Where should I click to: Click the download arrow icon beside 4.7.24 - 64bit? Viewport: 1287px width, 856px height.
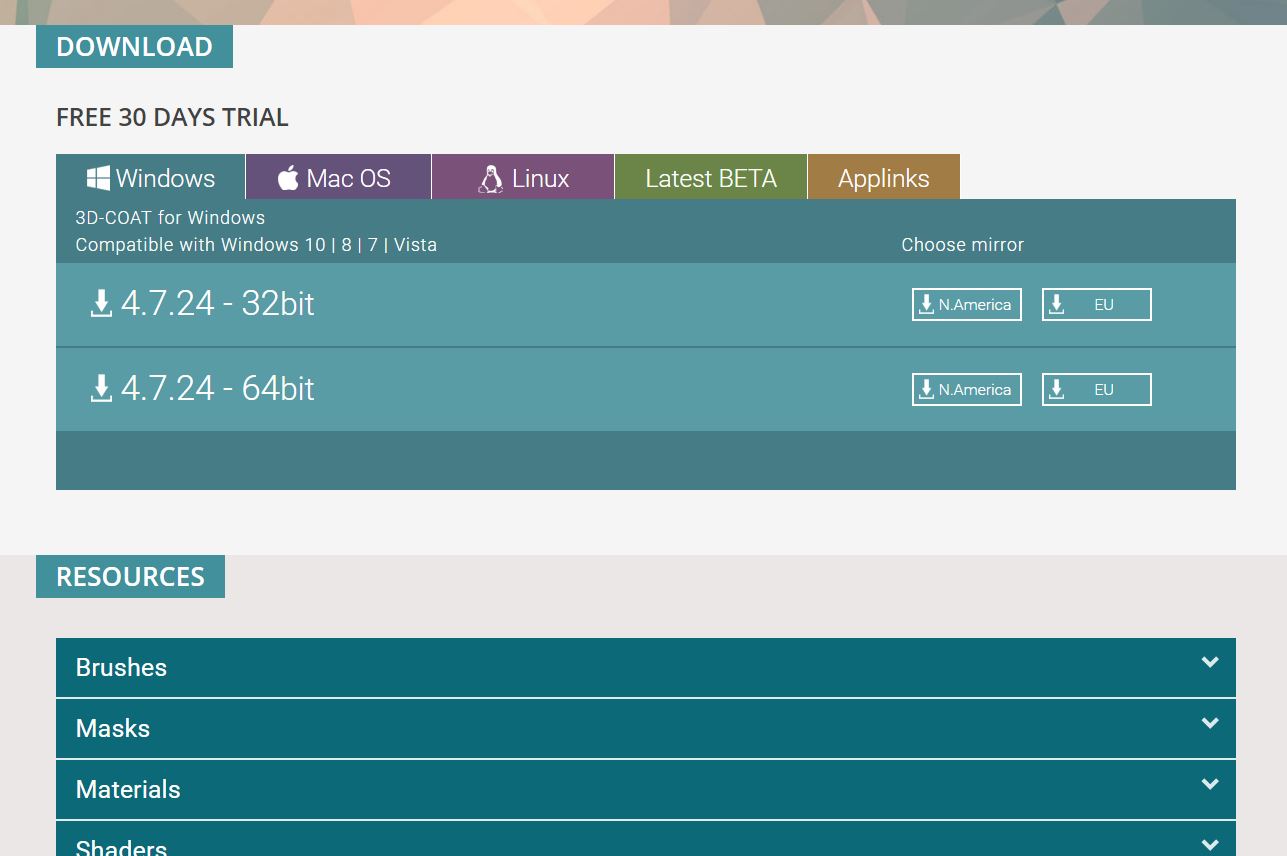pos(101,388)
